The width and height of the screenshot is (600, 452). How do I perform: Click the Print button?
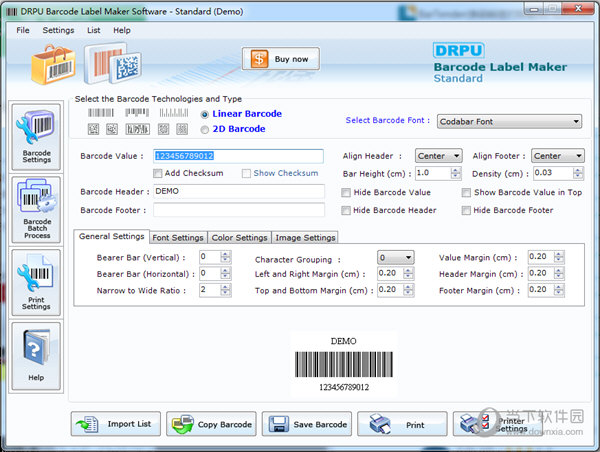(402, 424)
